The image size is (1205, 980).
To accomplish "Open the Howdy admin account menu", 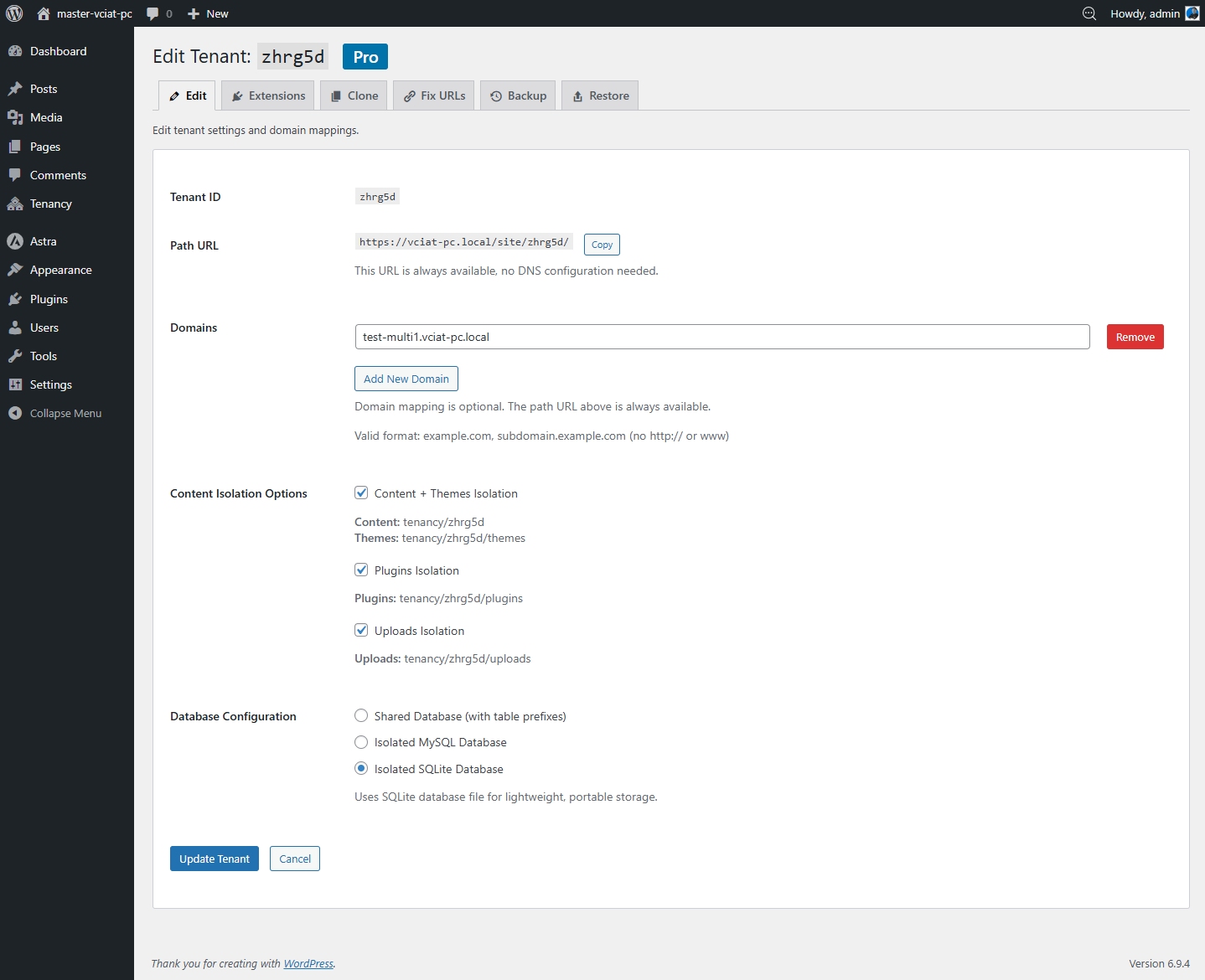I will 1146,13.
